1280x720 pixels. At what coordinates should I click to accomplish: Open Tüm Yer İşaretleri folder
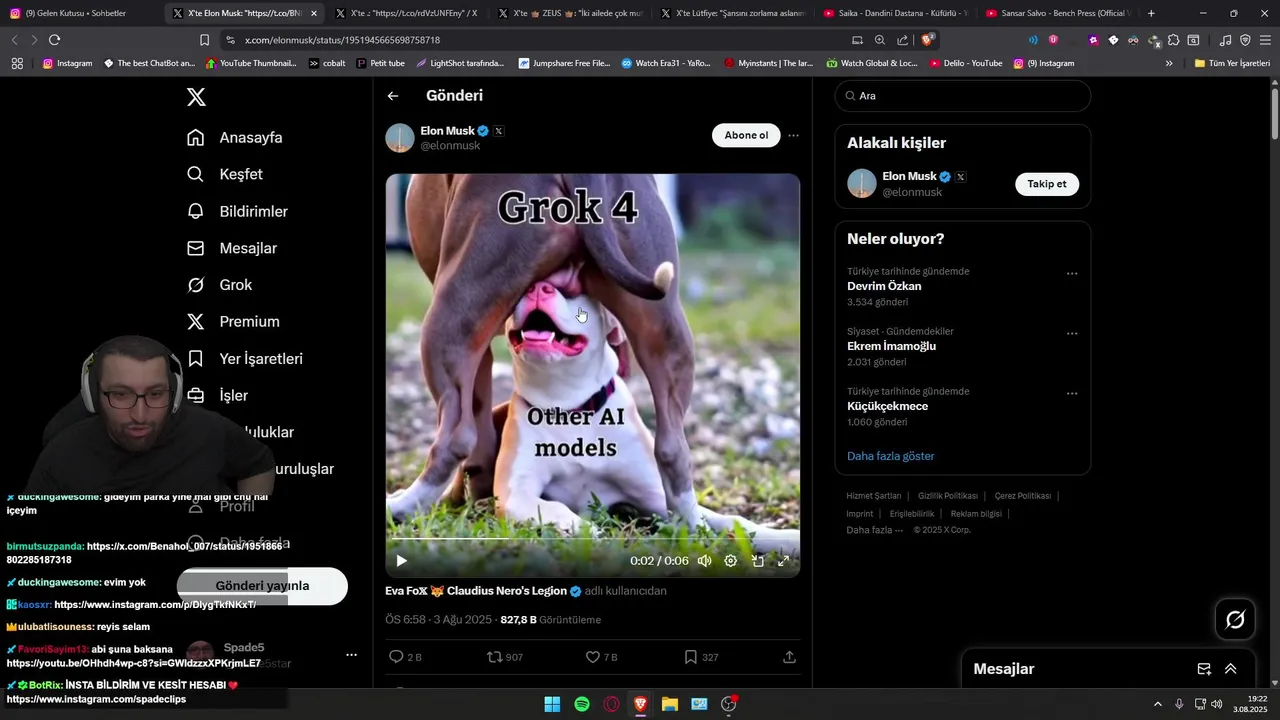point(1232,63)
